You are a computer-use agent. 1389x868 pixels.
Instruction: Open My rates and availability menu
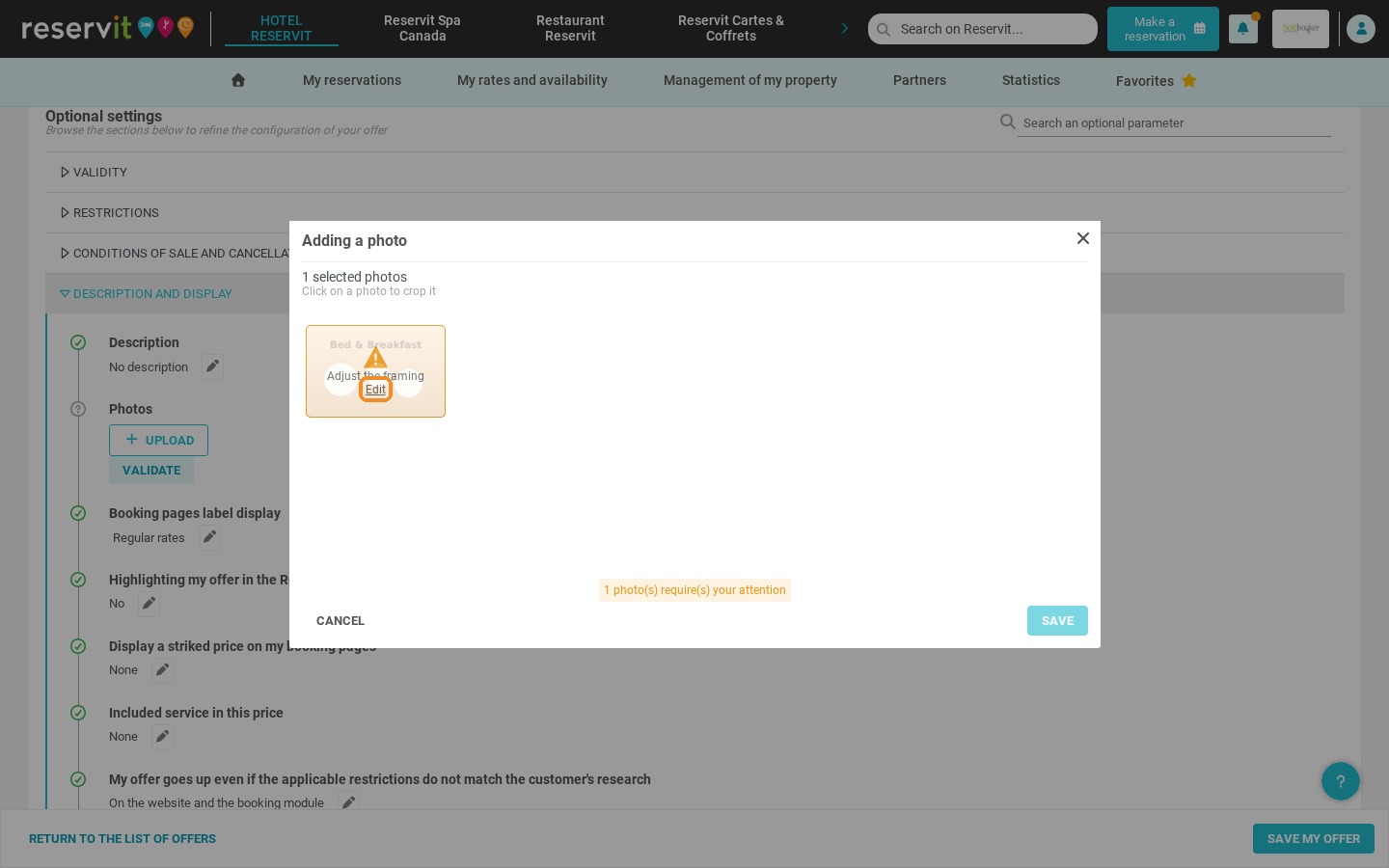pos(532,80)
